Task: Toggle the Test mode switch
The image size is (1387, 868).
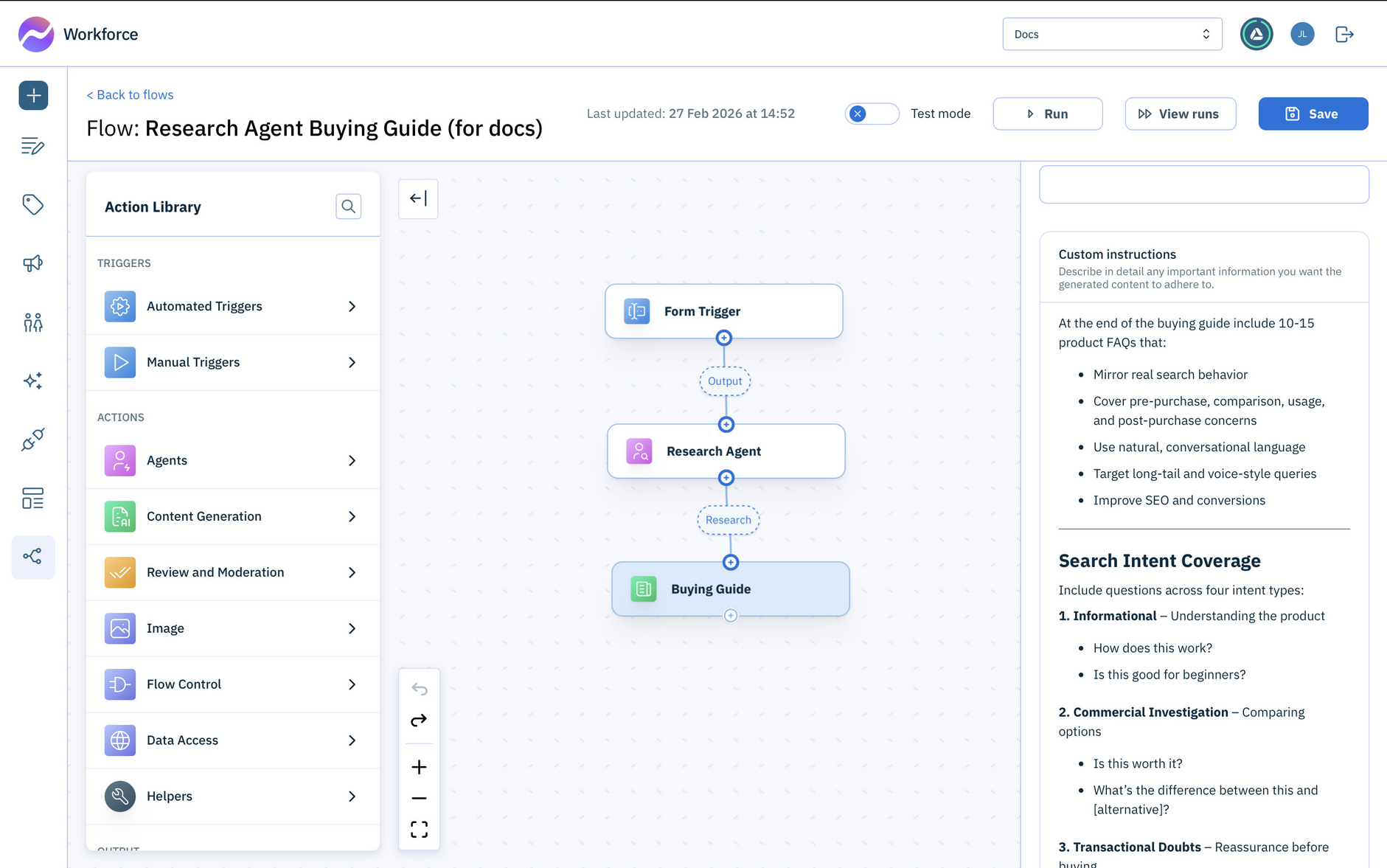Action: pos(871,114)
